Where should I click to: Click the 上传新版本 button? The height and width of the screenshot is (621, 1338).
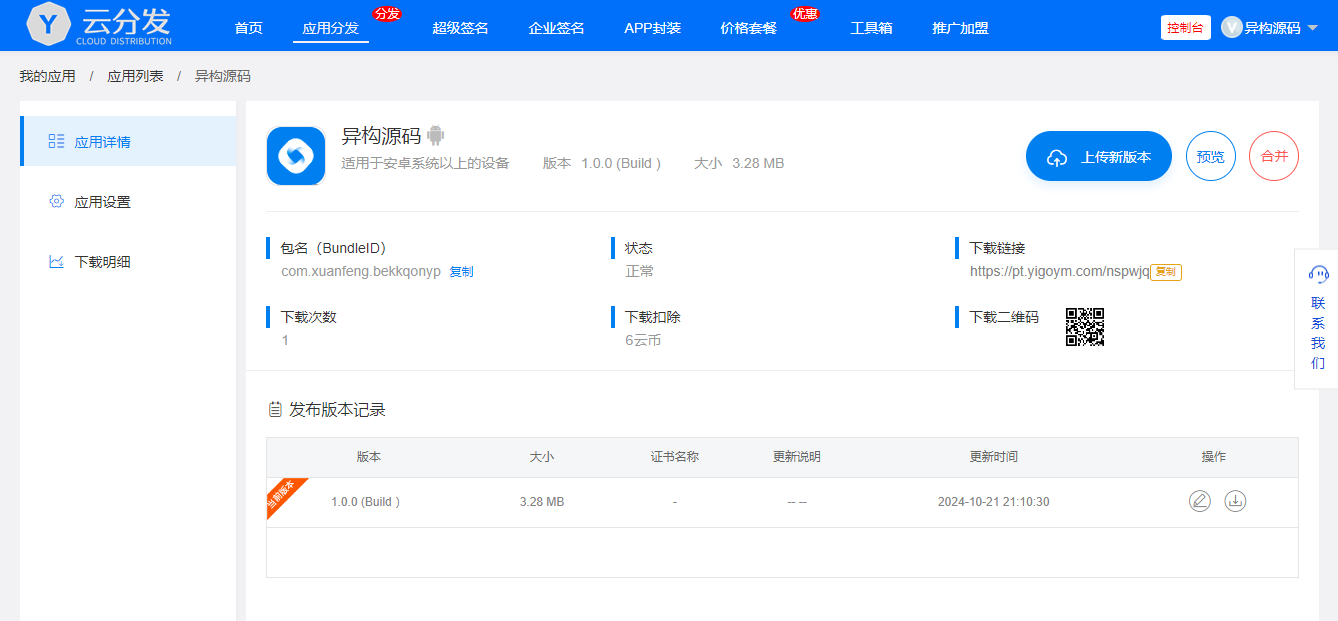(x=1098, y=156)
